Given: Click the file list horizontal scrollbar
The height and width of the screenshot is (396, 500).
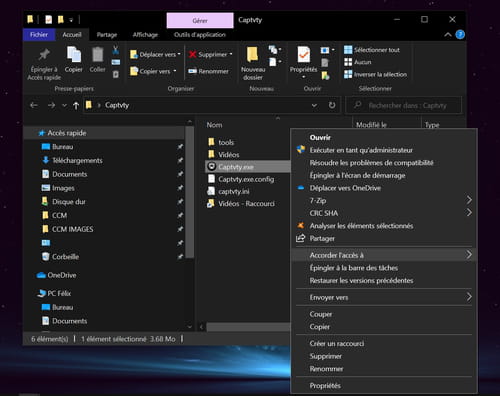Looking at the screenshot, I should [x=248, y=327].
